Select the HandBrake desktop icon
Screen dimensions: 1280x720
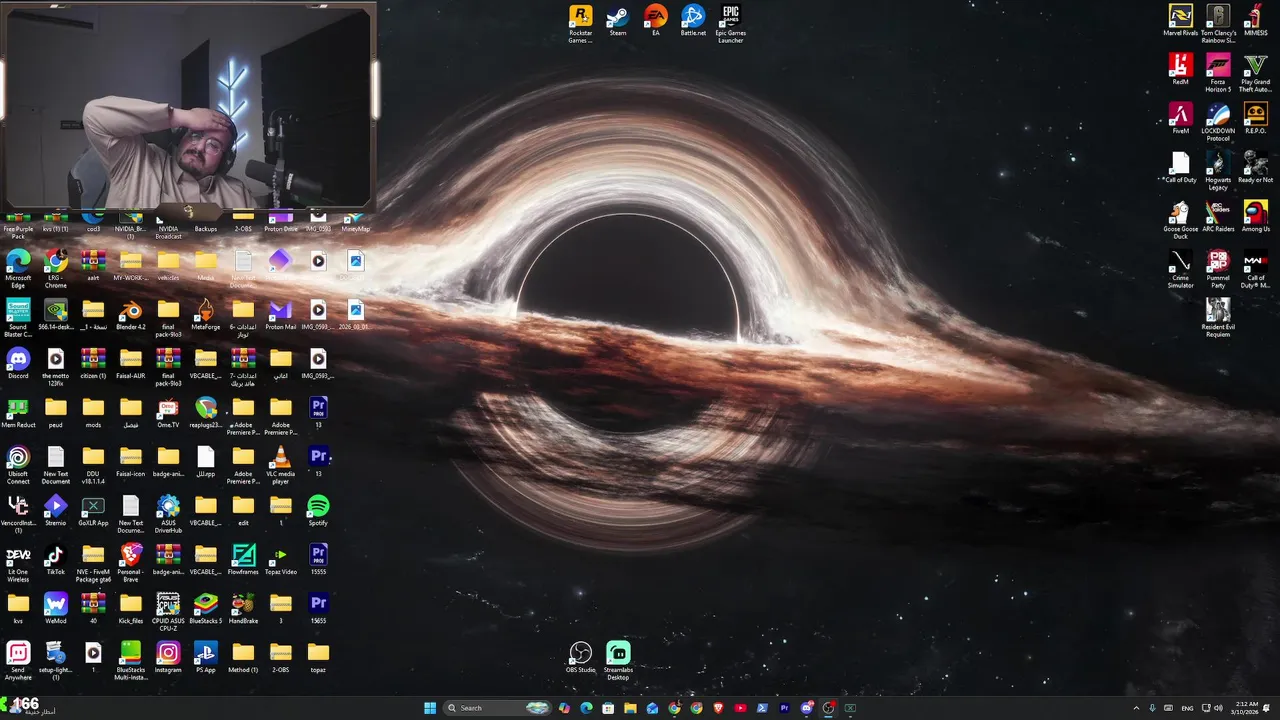243,608
